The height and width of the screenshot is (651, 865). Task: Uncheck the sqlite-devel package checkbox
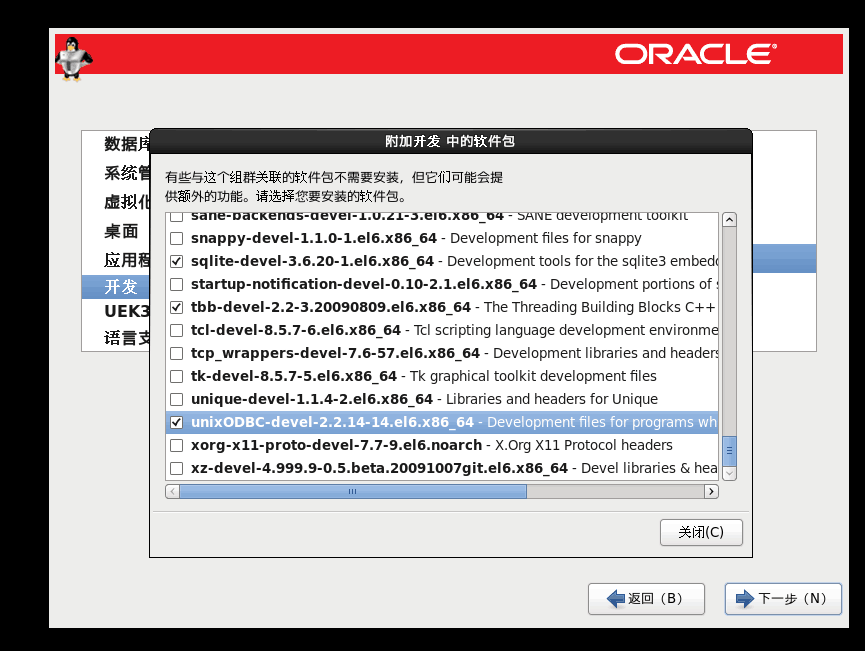pos(177,262)
